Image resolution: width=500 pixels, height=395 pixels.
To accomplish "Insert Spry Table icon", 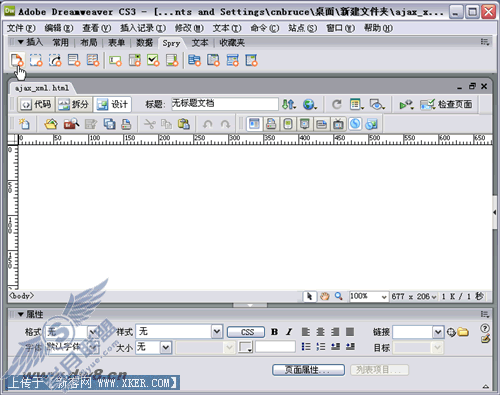I will coord(93,60).
